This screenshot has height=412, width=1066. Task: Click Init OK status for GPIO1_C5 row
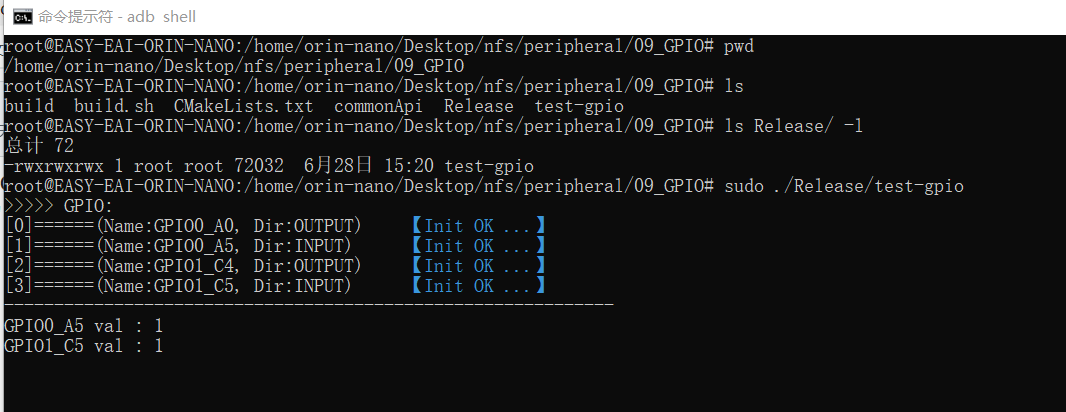(479, 286)
